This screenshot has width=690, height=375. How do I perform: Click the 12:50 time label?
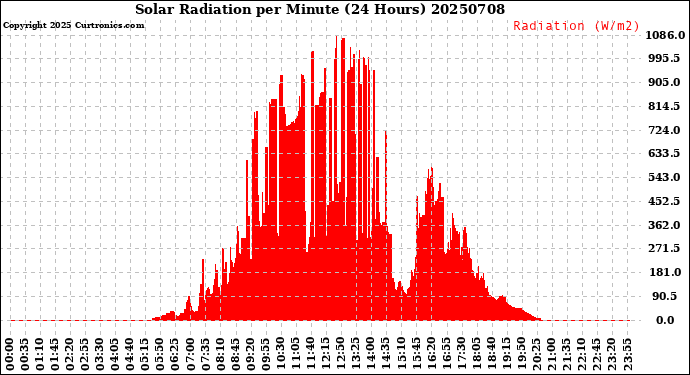pos(341,355)
